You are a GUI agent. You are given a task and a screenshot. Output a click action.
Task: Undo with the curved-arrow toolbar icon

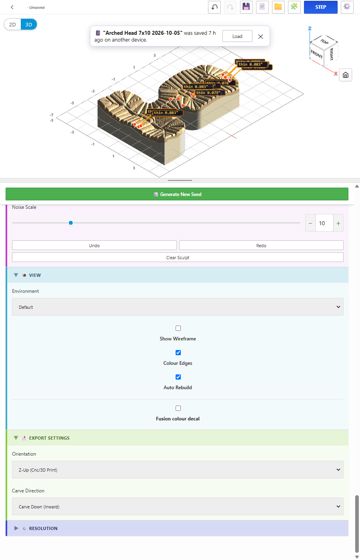214,7
